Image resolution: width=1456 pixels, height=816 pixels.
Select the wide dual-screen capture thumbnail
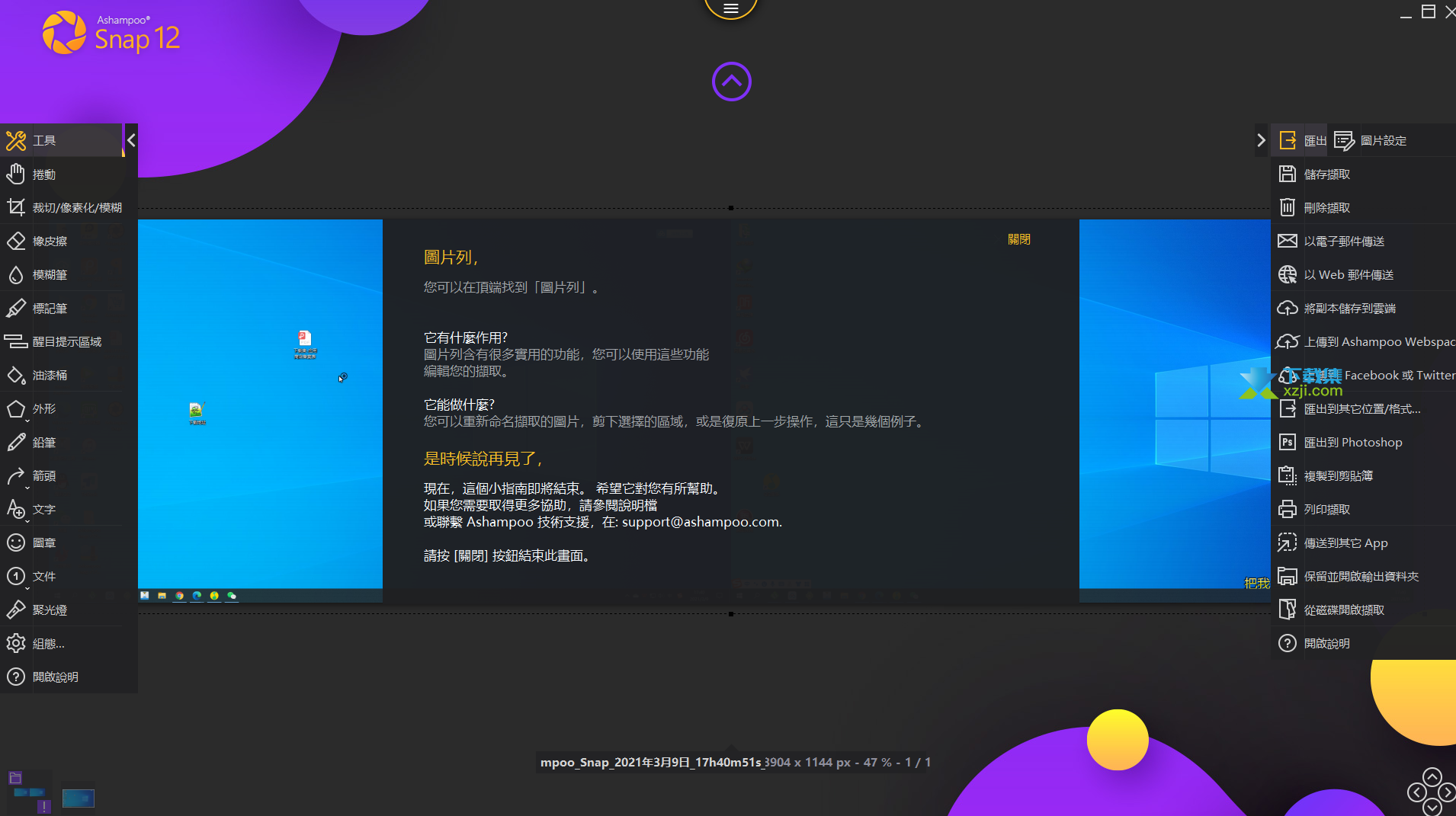(30, 793)
